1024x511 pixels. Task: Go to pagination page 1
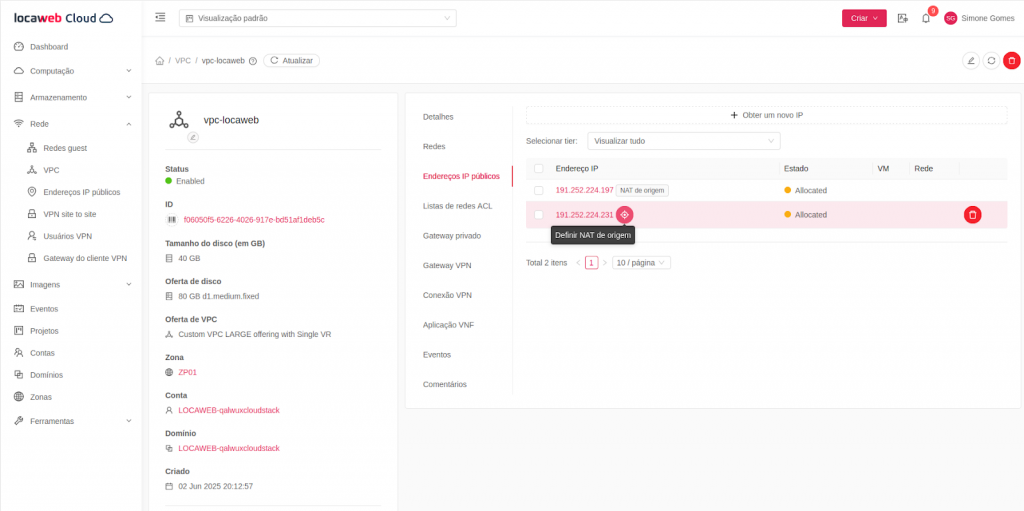pyautogui.click(x=592, y=263)
